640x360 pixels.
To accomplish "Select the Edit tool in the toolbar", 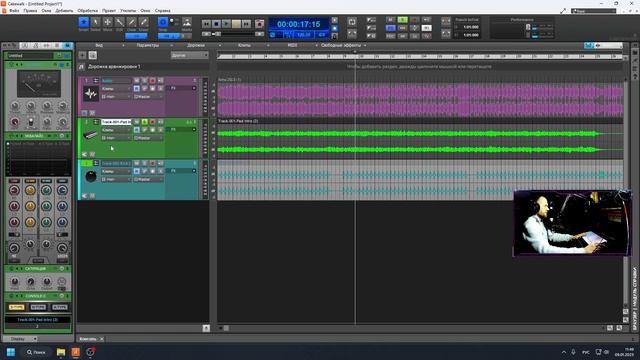I will point(120,22).
